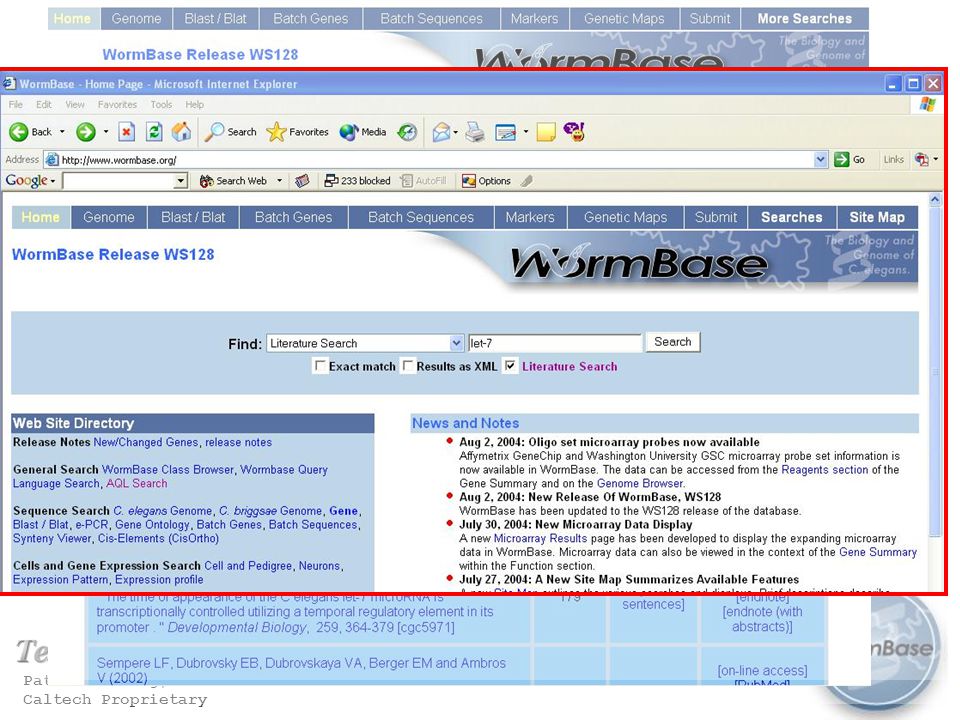Click the Go button next to the address bar
960x720 pixels.
tap(850, 160)
